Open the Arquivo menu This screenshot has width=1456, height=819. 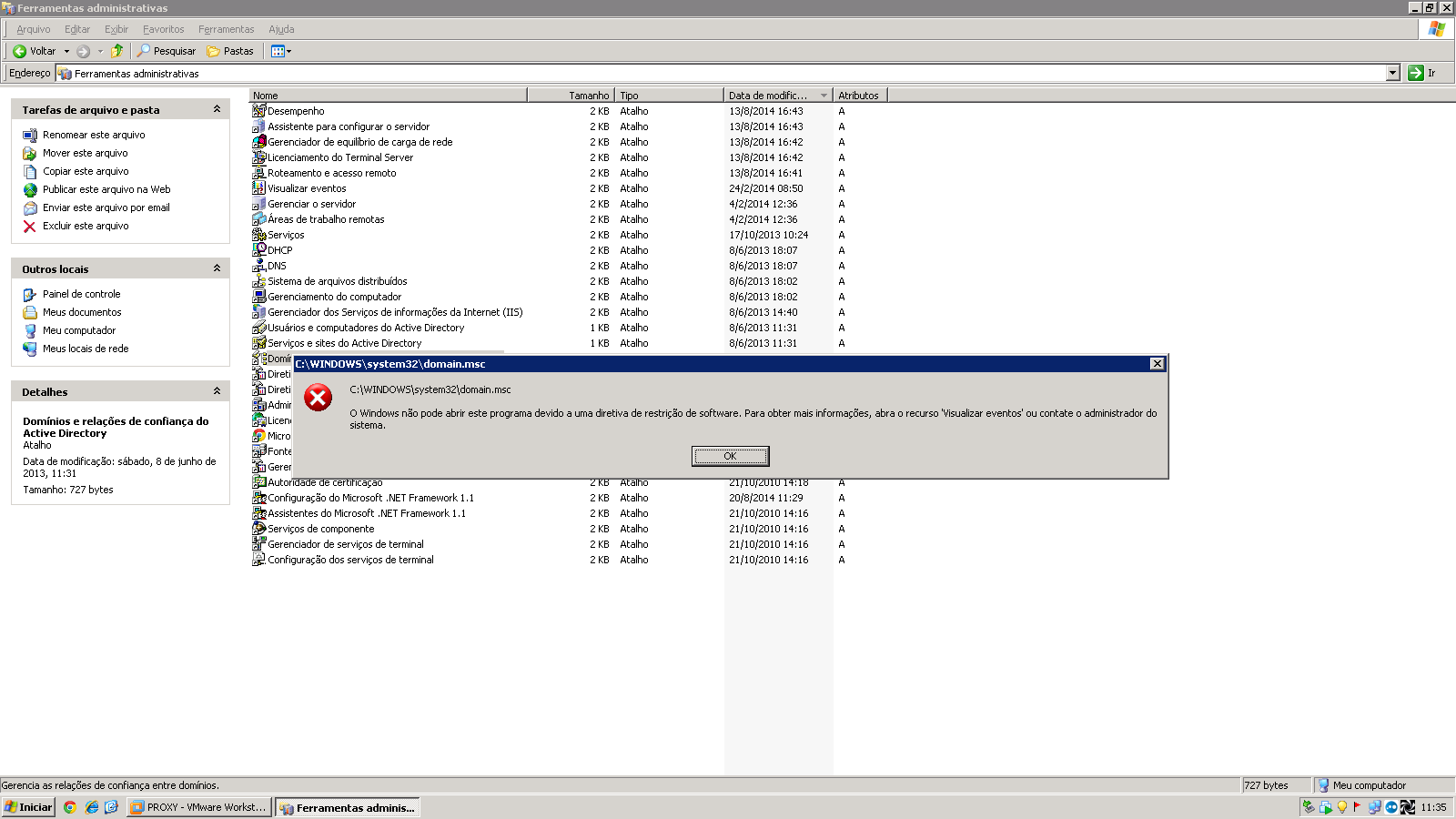coord(34,29)
